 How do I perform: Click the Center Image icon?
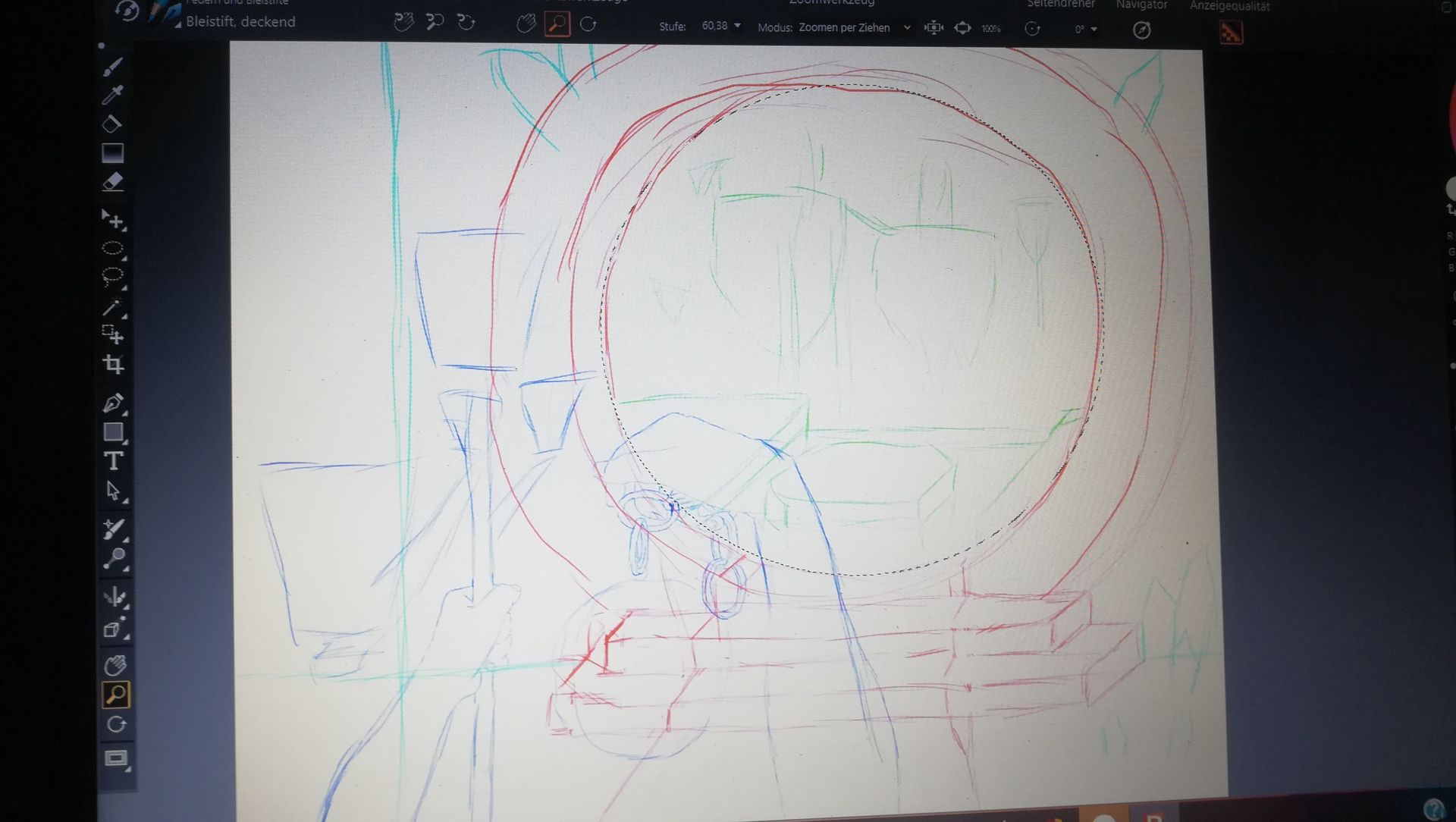click(934, 28)
